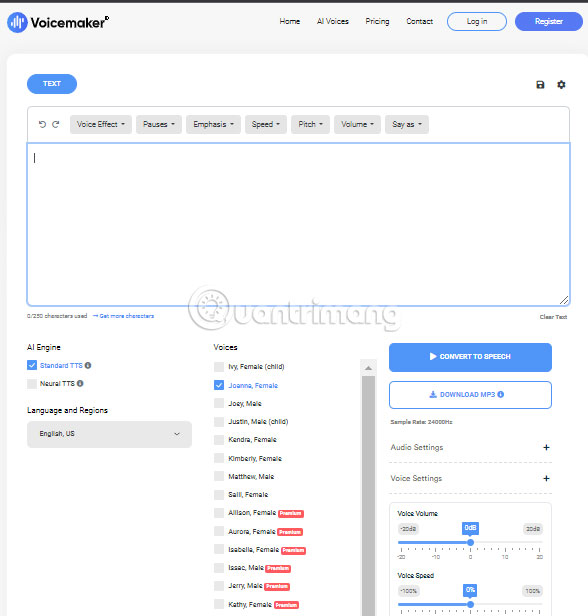
Task: Click Premium badge next to Jerry
Action: [x=277, y=587]
